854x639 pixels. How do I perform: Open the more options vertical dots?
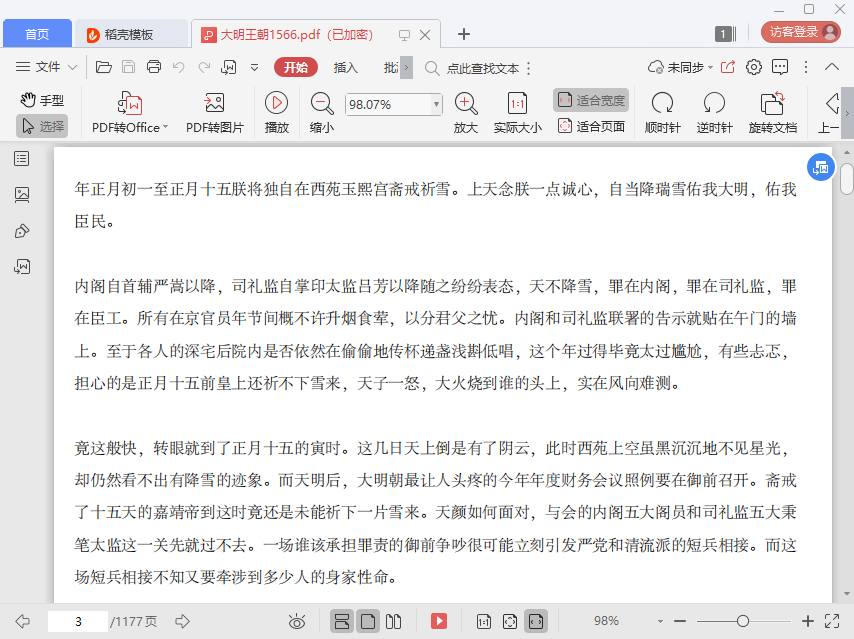coord(806,67)
